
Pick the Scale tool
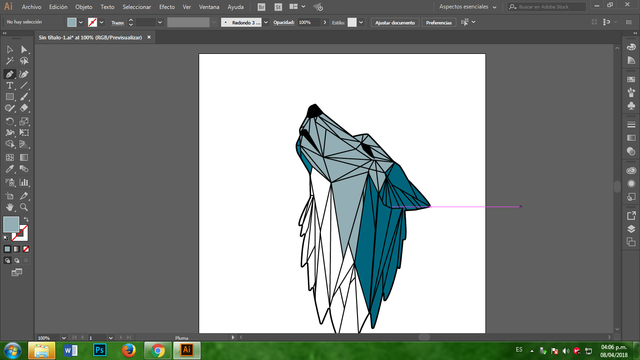tap(24, 121)
